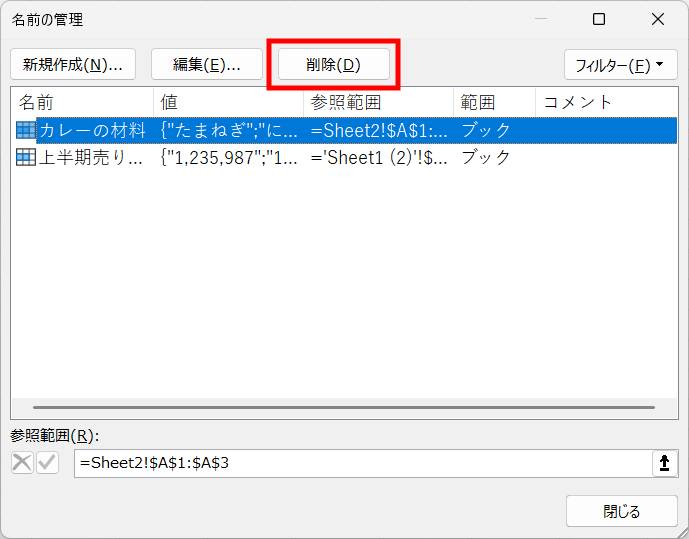Sort by the 名前 column header
The height and width of the screenshot is (539, 689).
(x=82, y=102)
